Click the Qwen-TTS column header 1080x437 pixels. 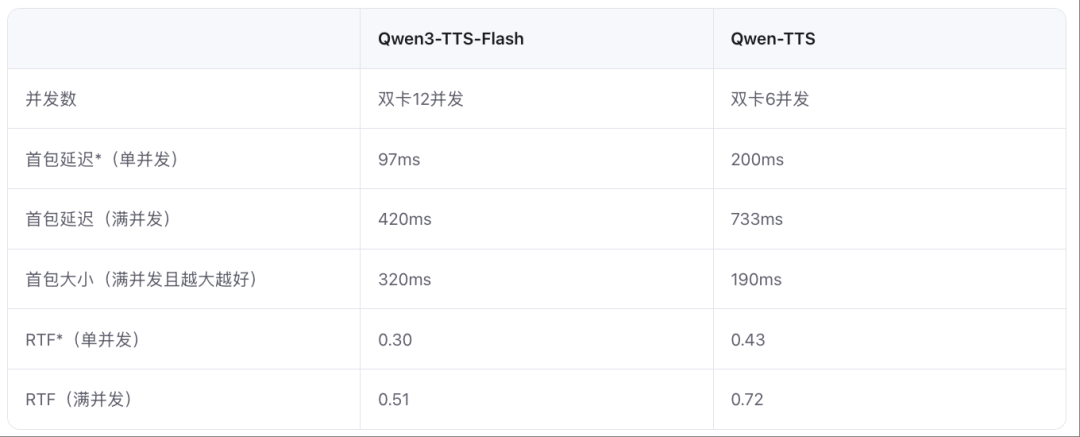click(x=773, y=39)
